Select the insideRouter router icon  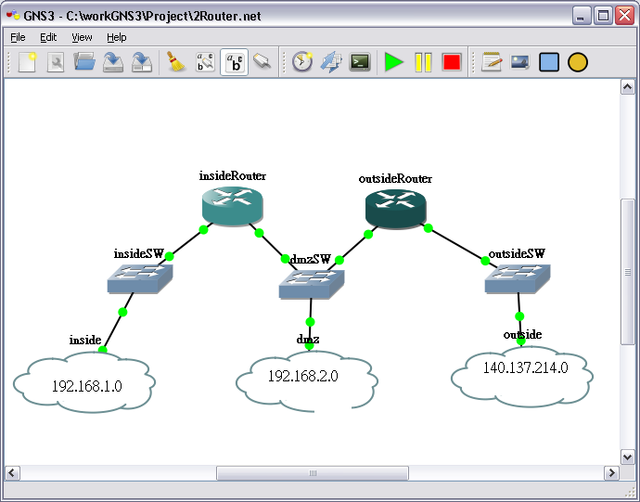(x=232, y=206)
